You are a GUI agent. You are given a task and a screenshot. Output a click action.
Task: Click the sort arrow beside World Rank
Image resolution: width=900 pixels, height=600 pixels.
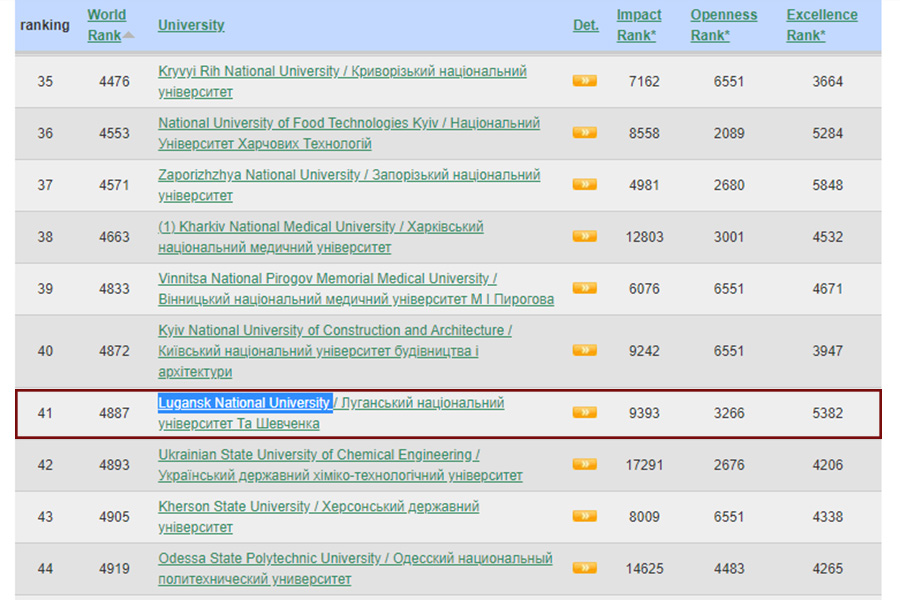click(x=129, y=36)
